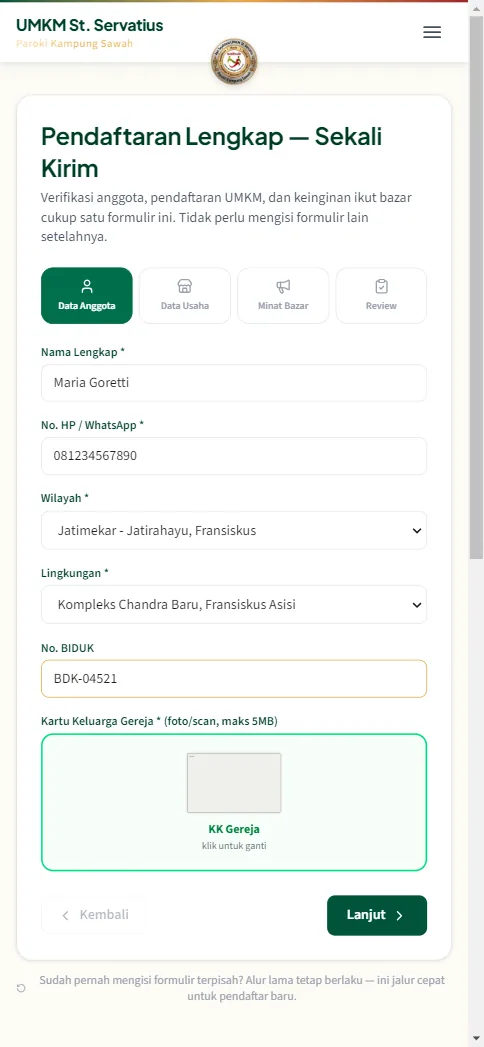Image resolution: width=484 pixels, height=1047 pixels.
Task: Click the No. BIDUK input field
Action: point(234,679)
